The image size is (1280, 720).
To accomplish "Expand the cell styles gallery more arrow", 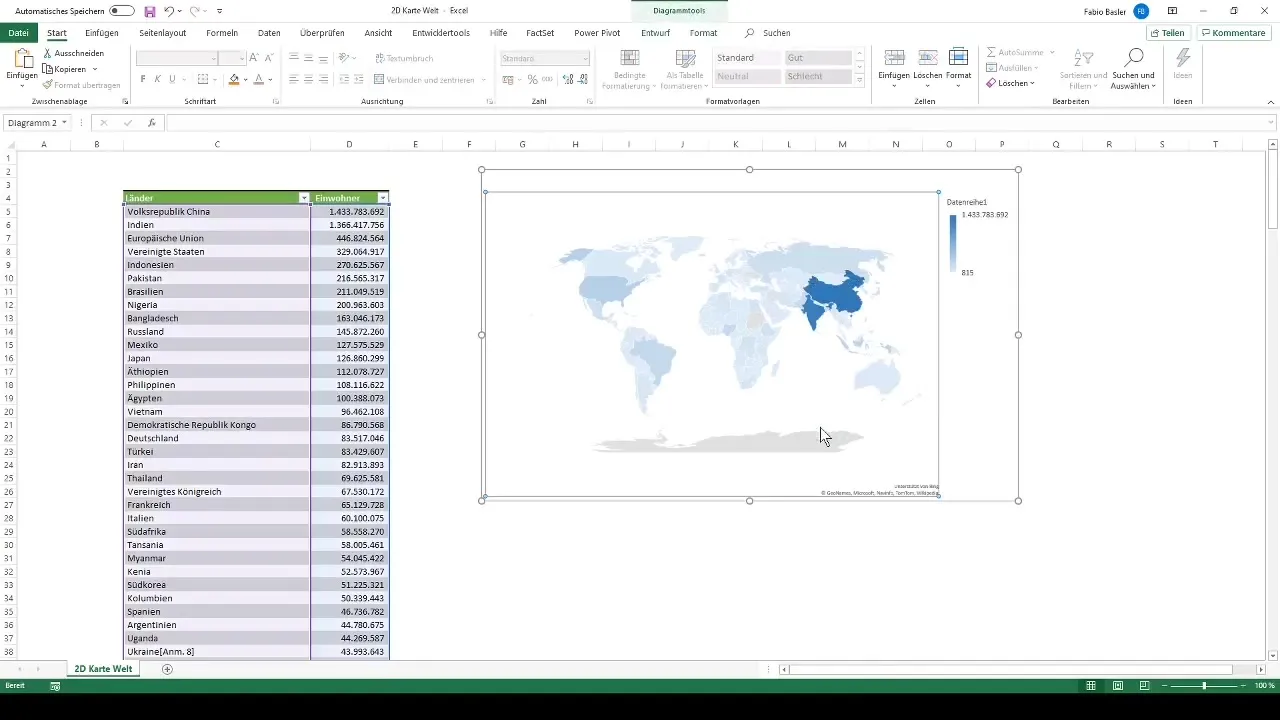I will point(860,79).
